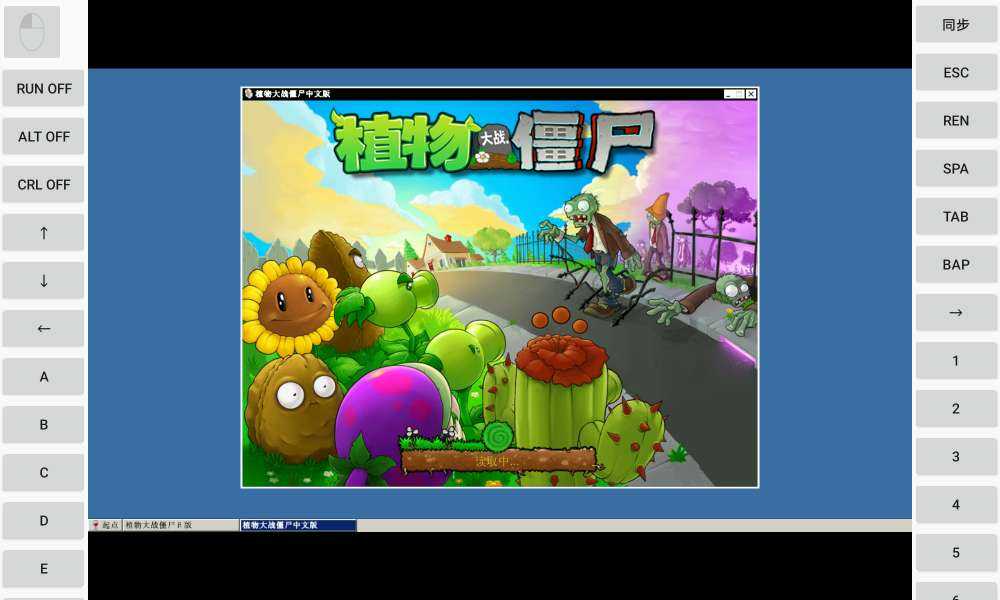Switch to 植物大战僵尸中文版 taskbar item
The height and width of the screenshot is (600, 1000).
click(x=298, y=525)
